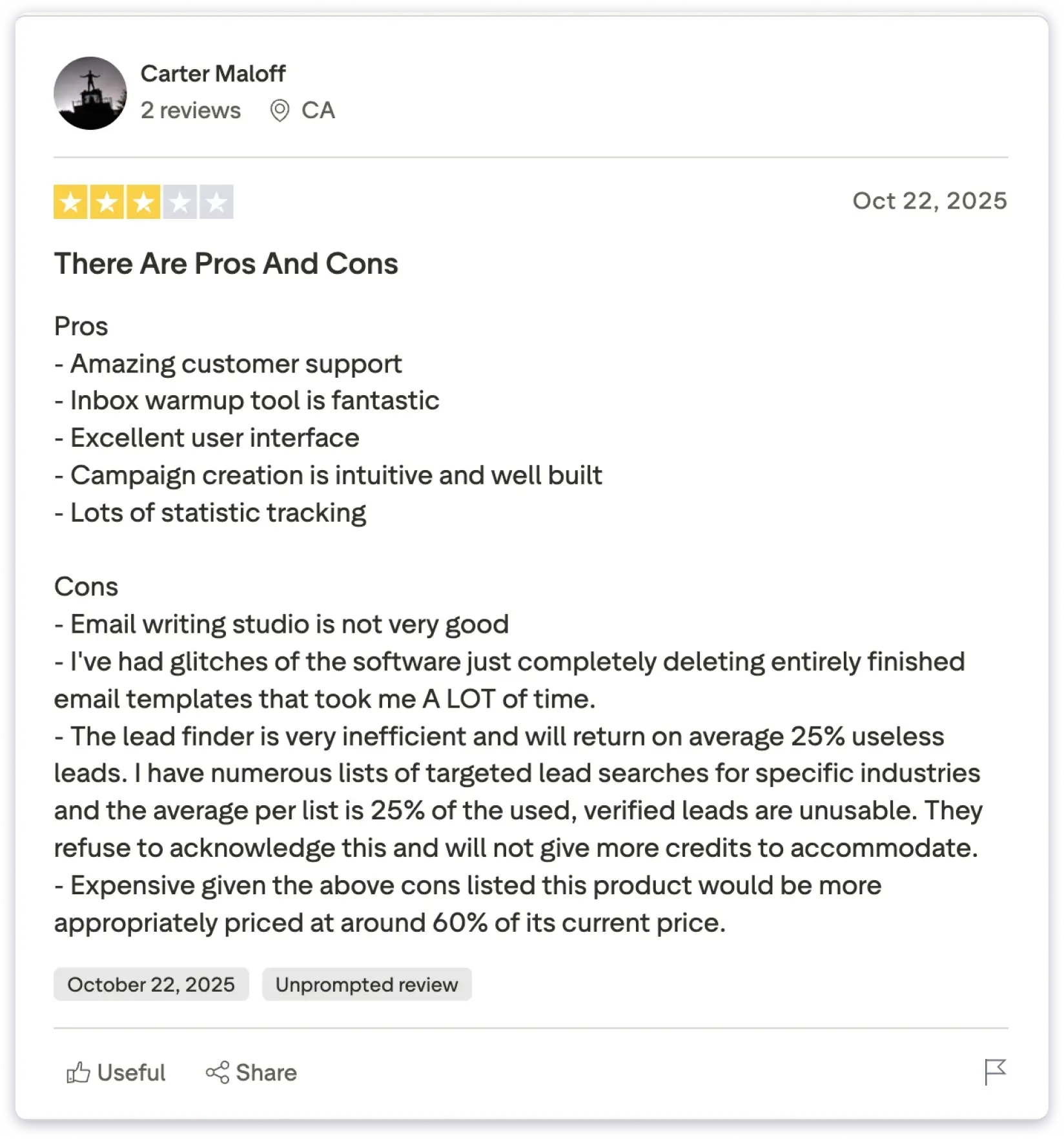1064x1139 pixels.
Task: Select the review title There Are Pros And Cons
Action: [x=226, y=263]
